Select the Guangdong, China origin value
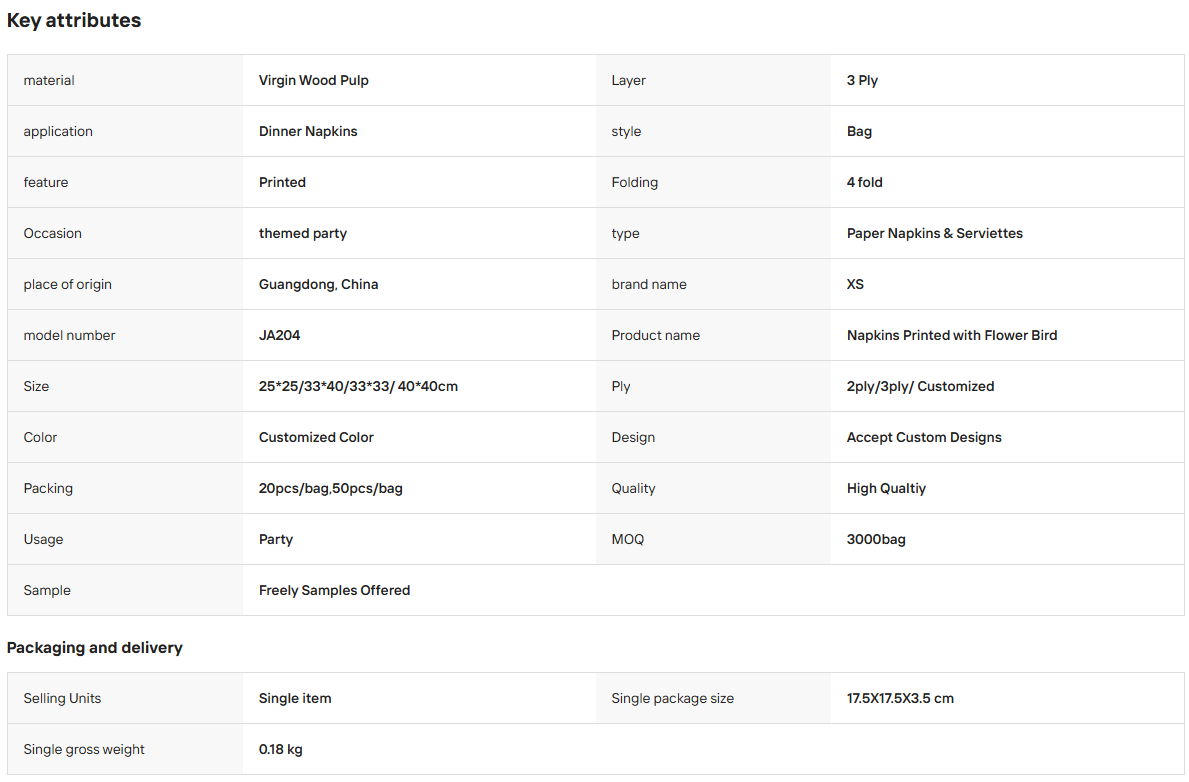Viewport: 1189px width, 782px height. pos(318,284)
